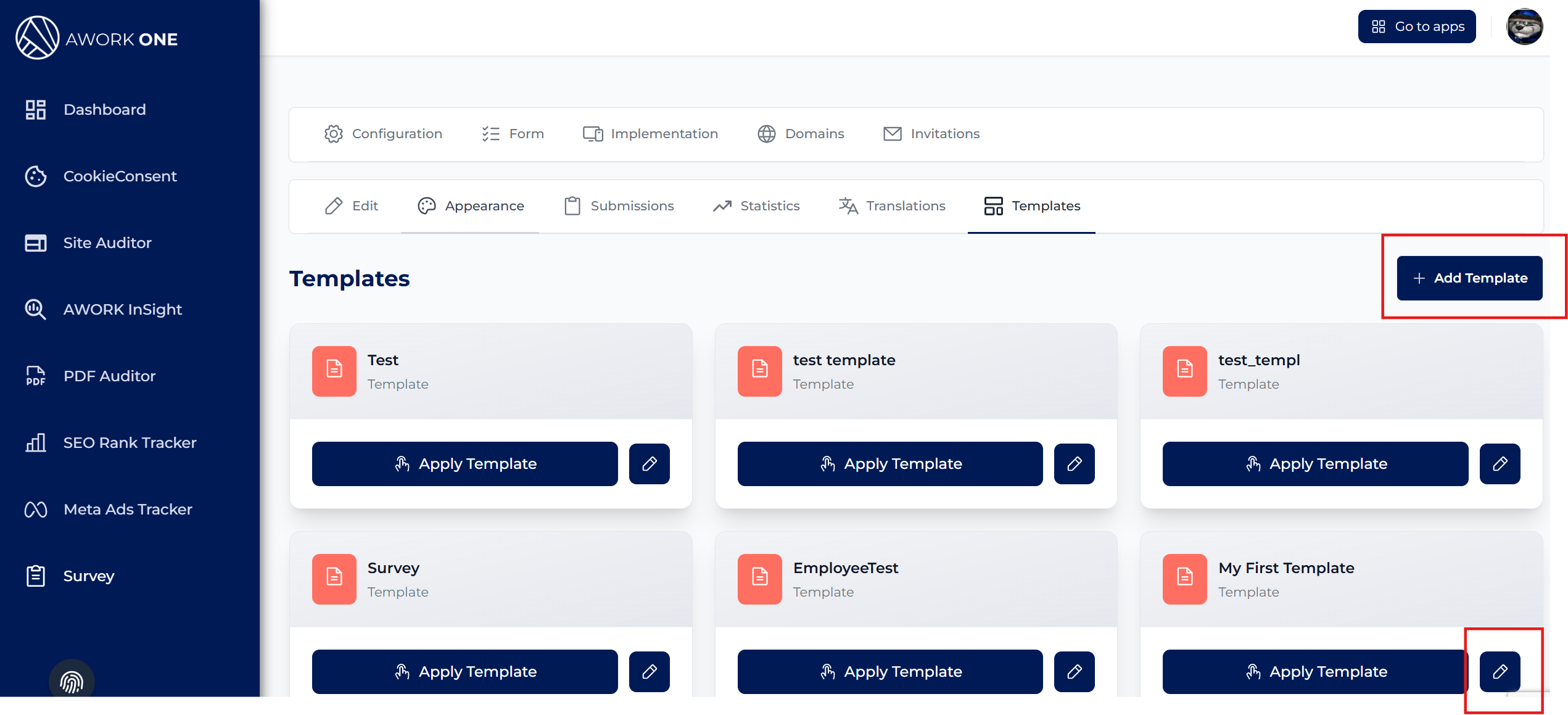Image resolution: width=1568 pixels, height=715 pixels.
Task: Edit the My First Template via pencil
Action: (x=1500, y=671)
